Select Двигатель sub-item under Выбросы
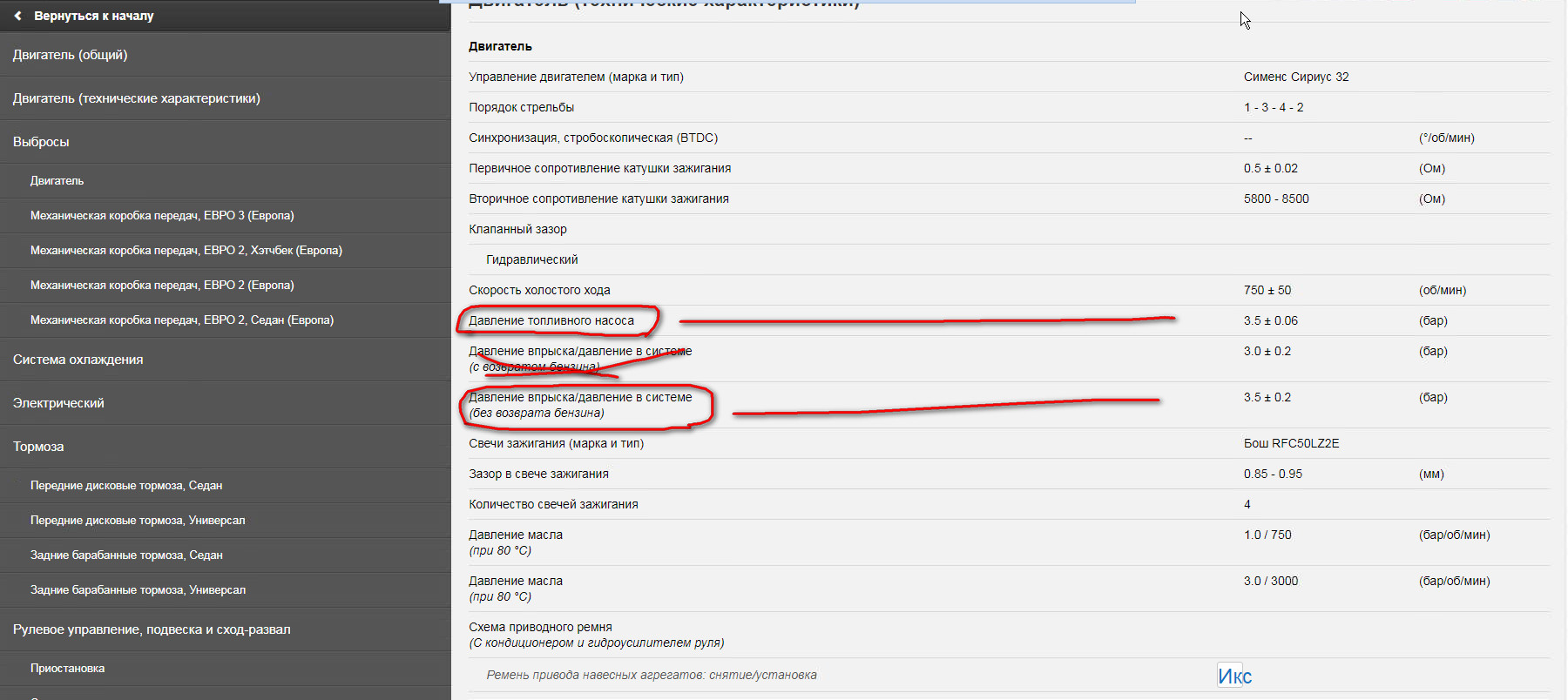Image resolution: width=1568 pixels, height=700 pixels. pyautogui.click(x=57, y=181)
